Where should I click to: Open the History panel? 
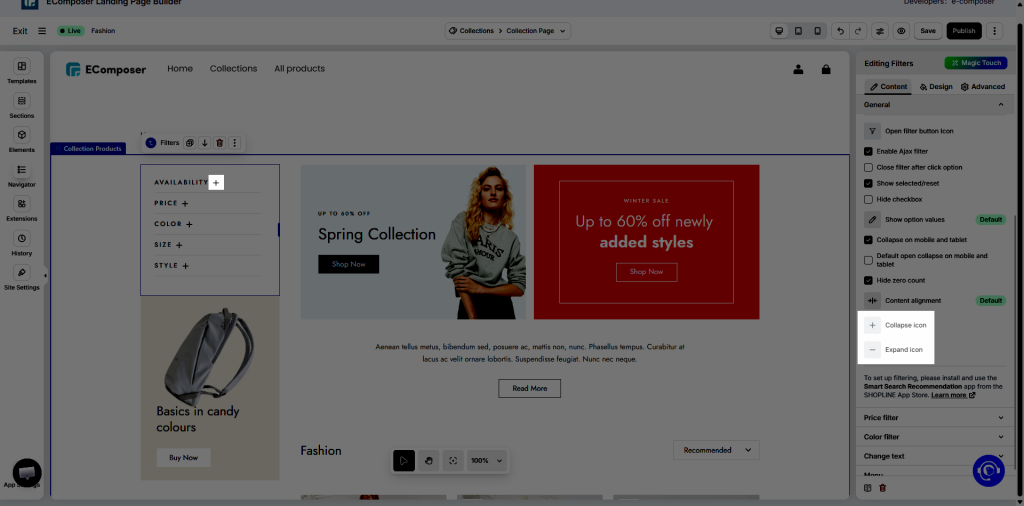click(21, 243)
